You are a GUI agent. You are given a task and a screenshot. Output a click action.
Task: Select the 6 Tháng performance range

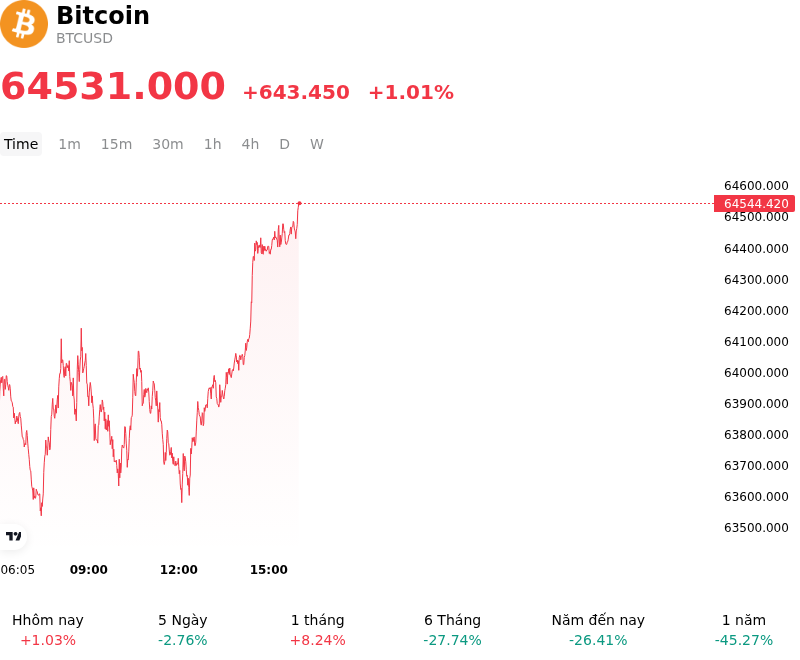pos(453,630)
